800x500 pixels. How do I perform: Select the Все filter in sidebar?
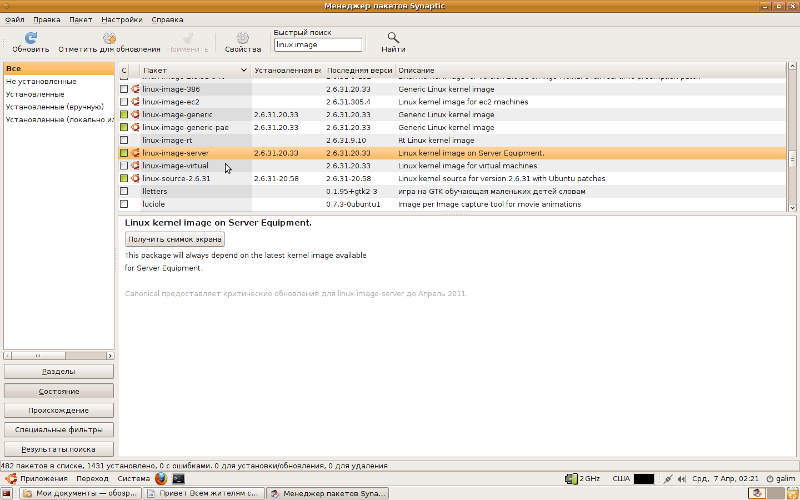[59, 68]
